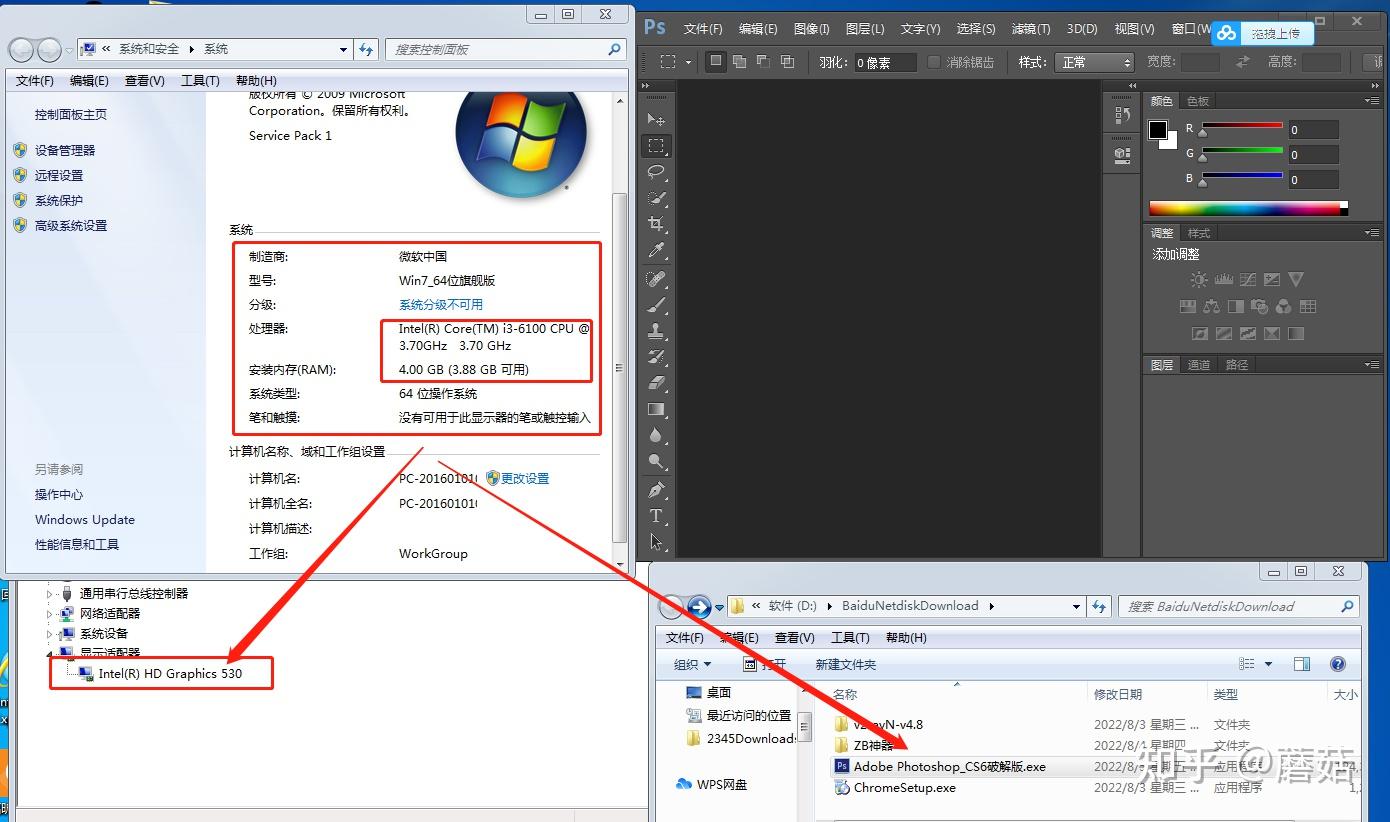The image size is (1390, 822).
Task: Add a Vibrance adjustment
Action: (x=1296, y=280)
